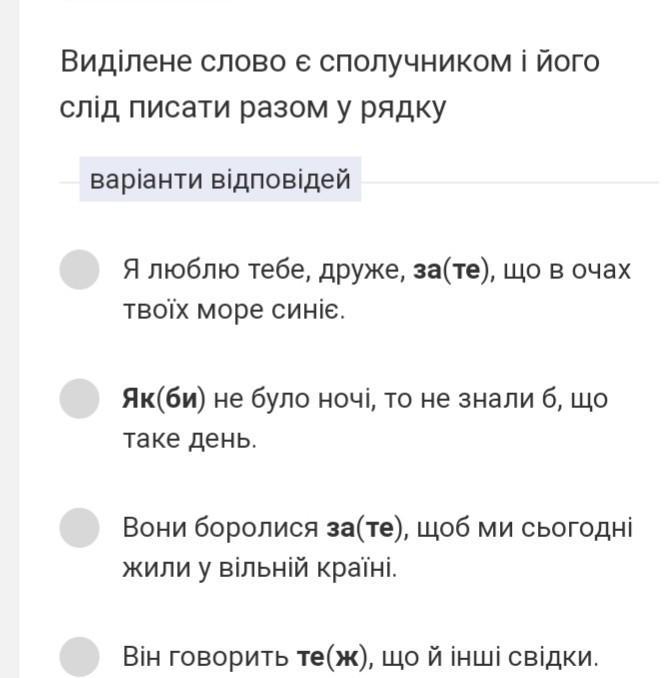667x678 pixels.
Task: Click bold "за(те)" after "Вони боролися"
Action: coord(364,528)
